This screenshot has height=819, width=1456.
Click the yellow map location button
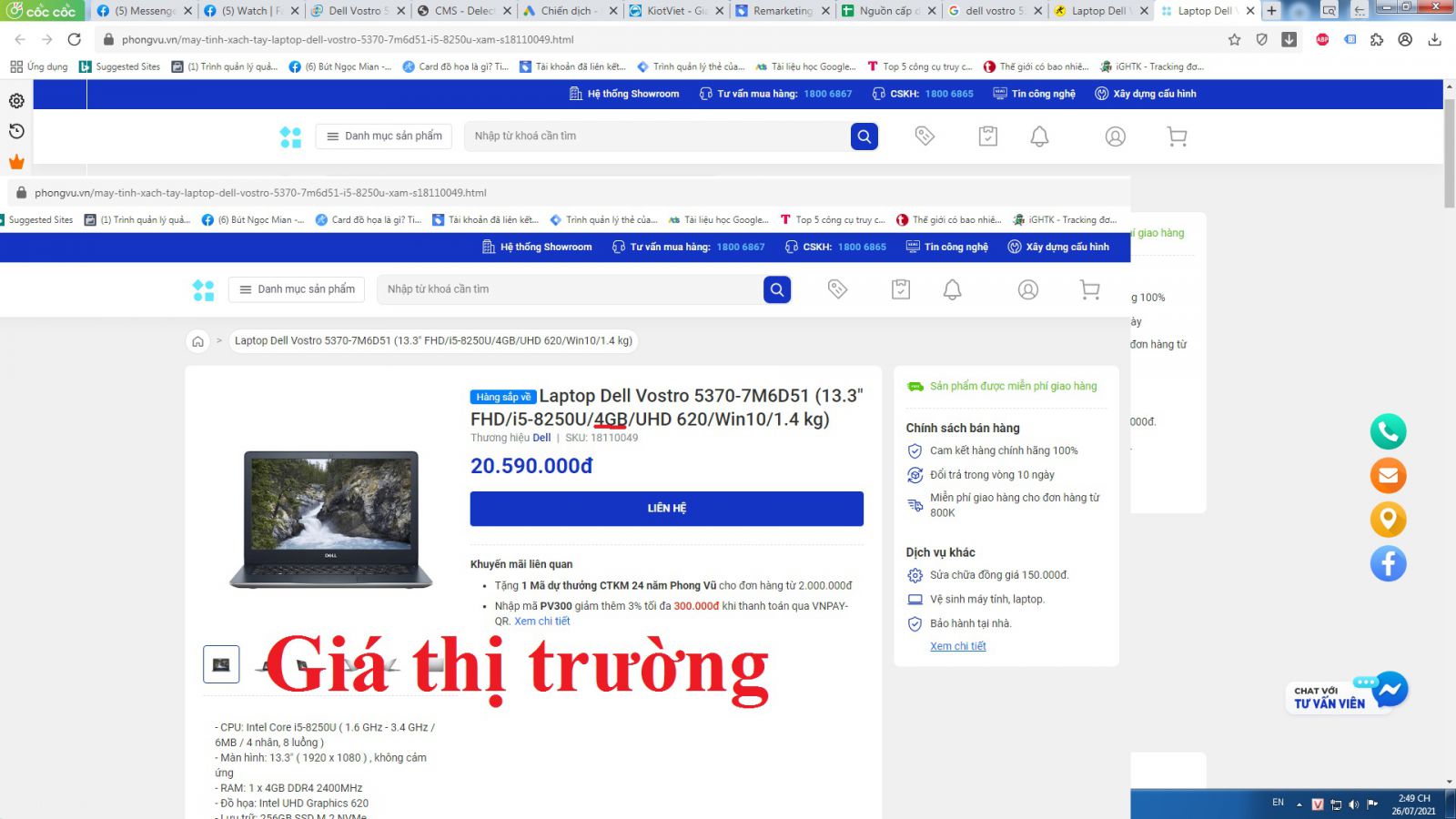pos(1388,520)
